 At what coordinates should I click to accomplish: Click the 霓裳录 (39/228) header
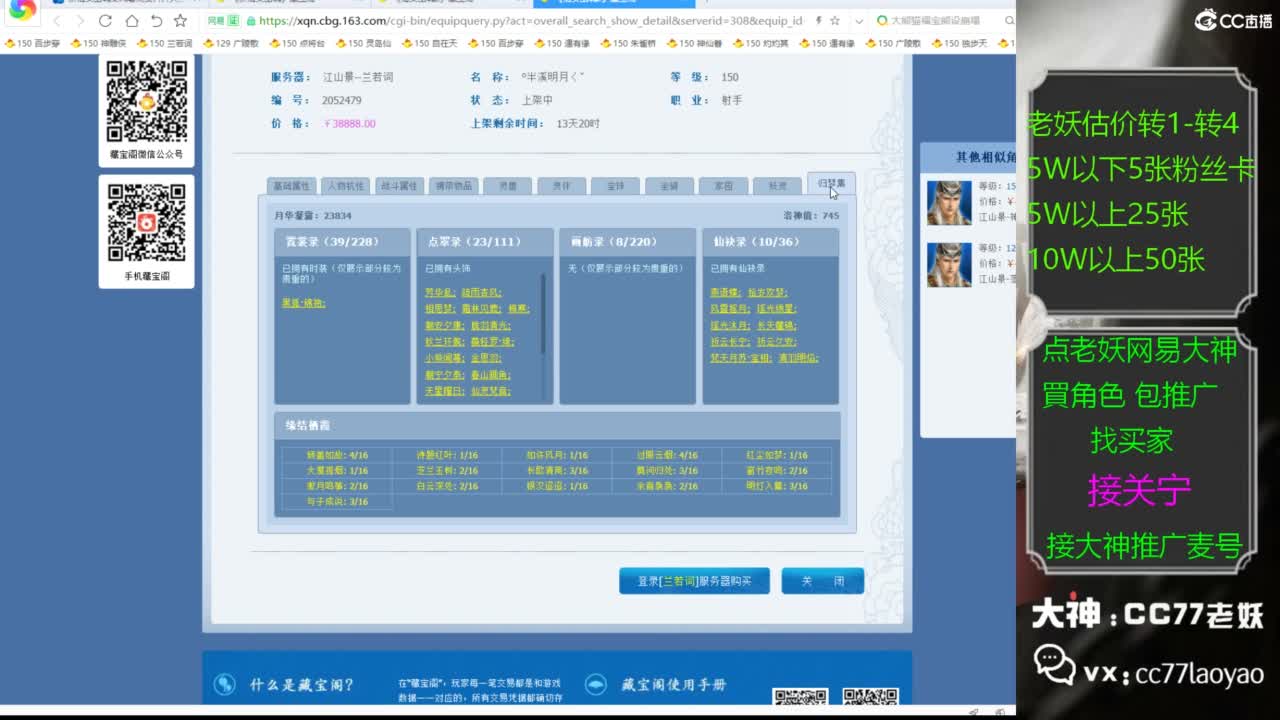342,242
